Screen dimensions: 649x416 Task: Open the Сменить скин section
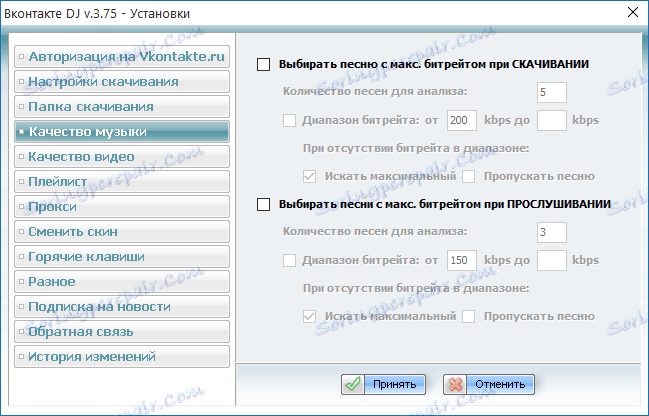pos(122,231)
